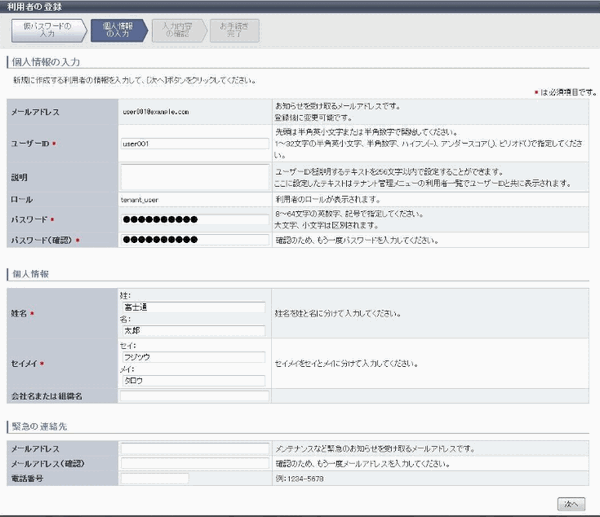
Task: Click the 次へ button
Action: pyautogui.click(x=570, y=503)
